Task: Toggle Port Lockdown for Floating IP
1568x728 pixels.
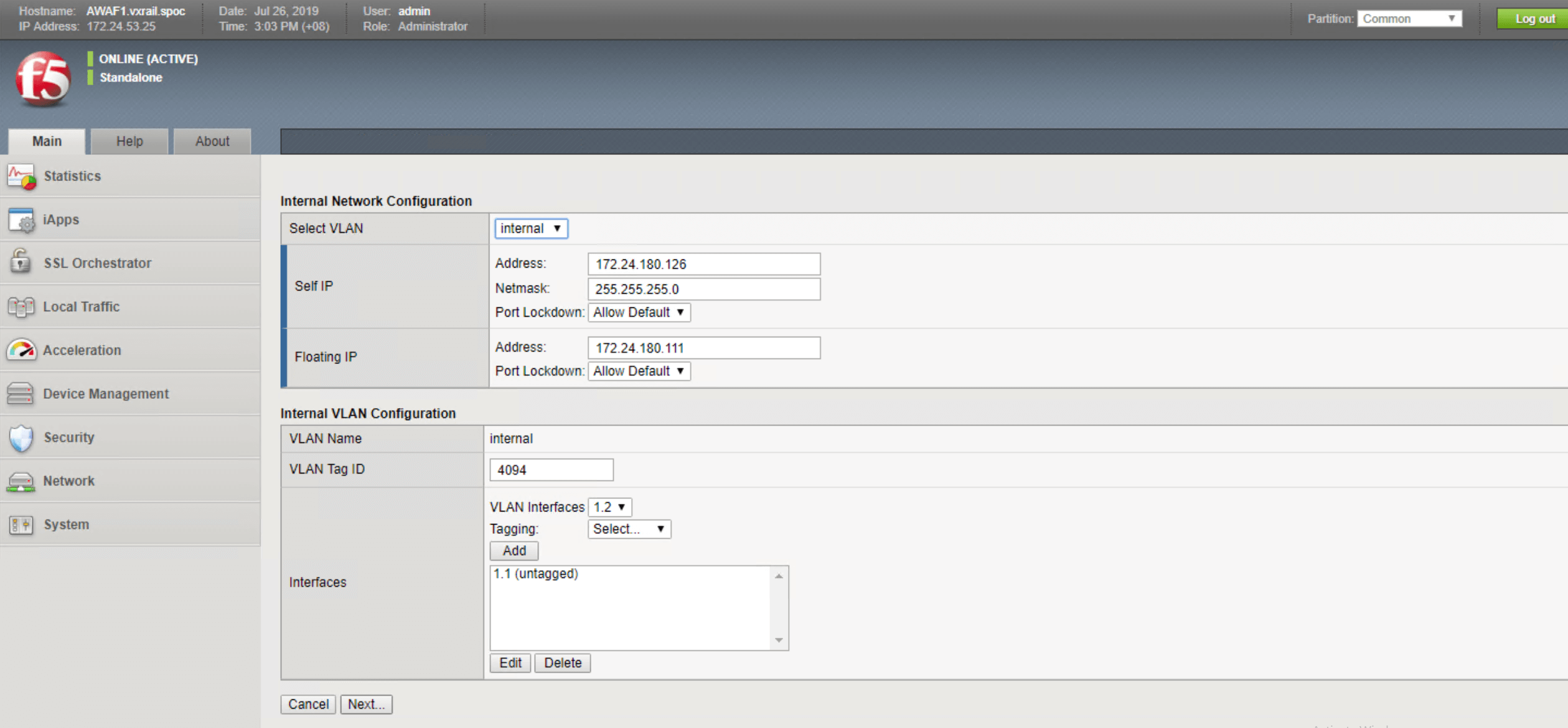Action: pyautogui.click(x=637, y=370)
